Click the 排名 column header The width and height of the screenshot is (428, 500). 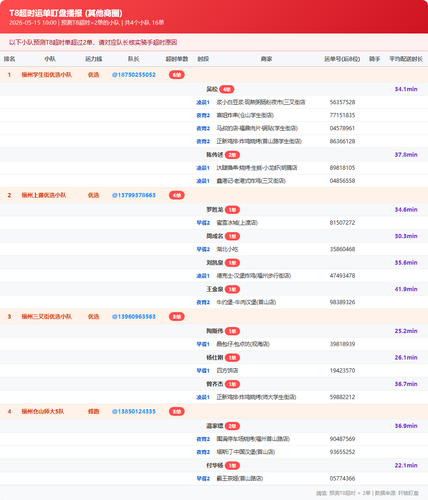9,59
